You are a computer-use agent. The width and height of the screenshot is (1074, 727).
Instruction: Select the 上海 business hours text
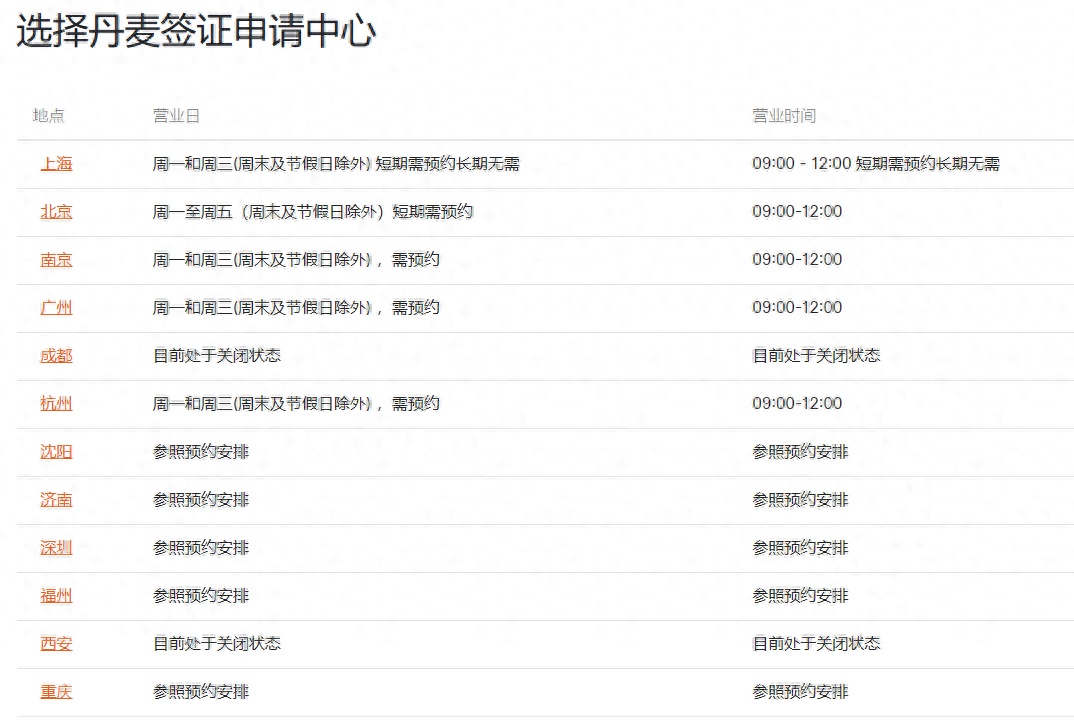point(904,163)
